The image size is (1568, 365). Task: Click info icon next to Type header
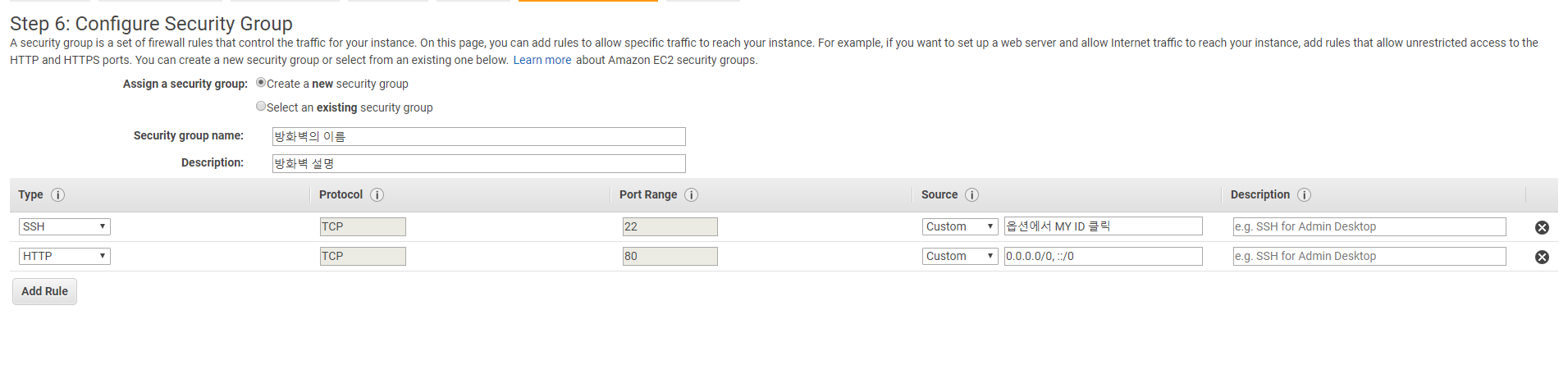pyautogui.click(x=57, y=195)
